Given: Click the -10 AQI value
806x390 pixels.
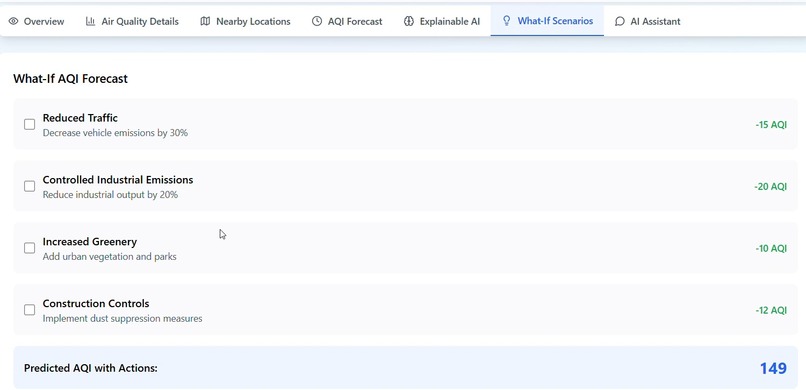Looking at the screenshot, I should [x=771, y=249].
